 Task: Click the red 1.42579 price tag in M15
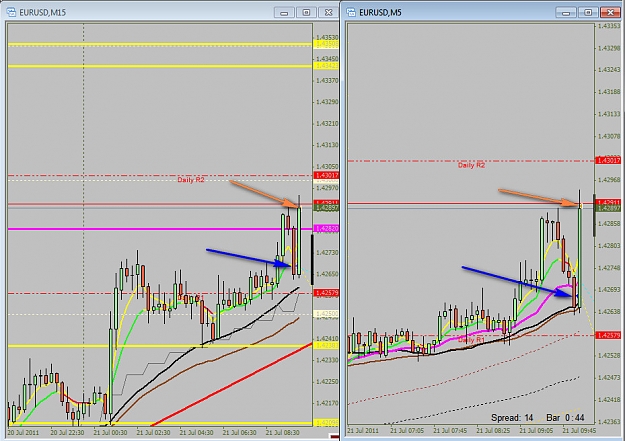[326, 293]
